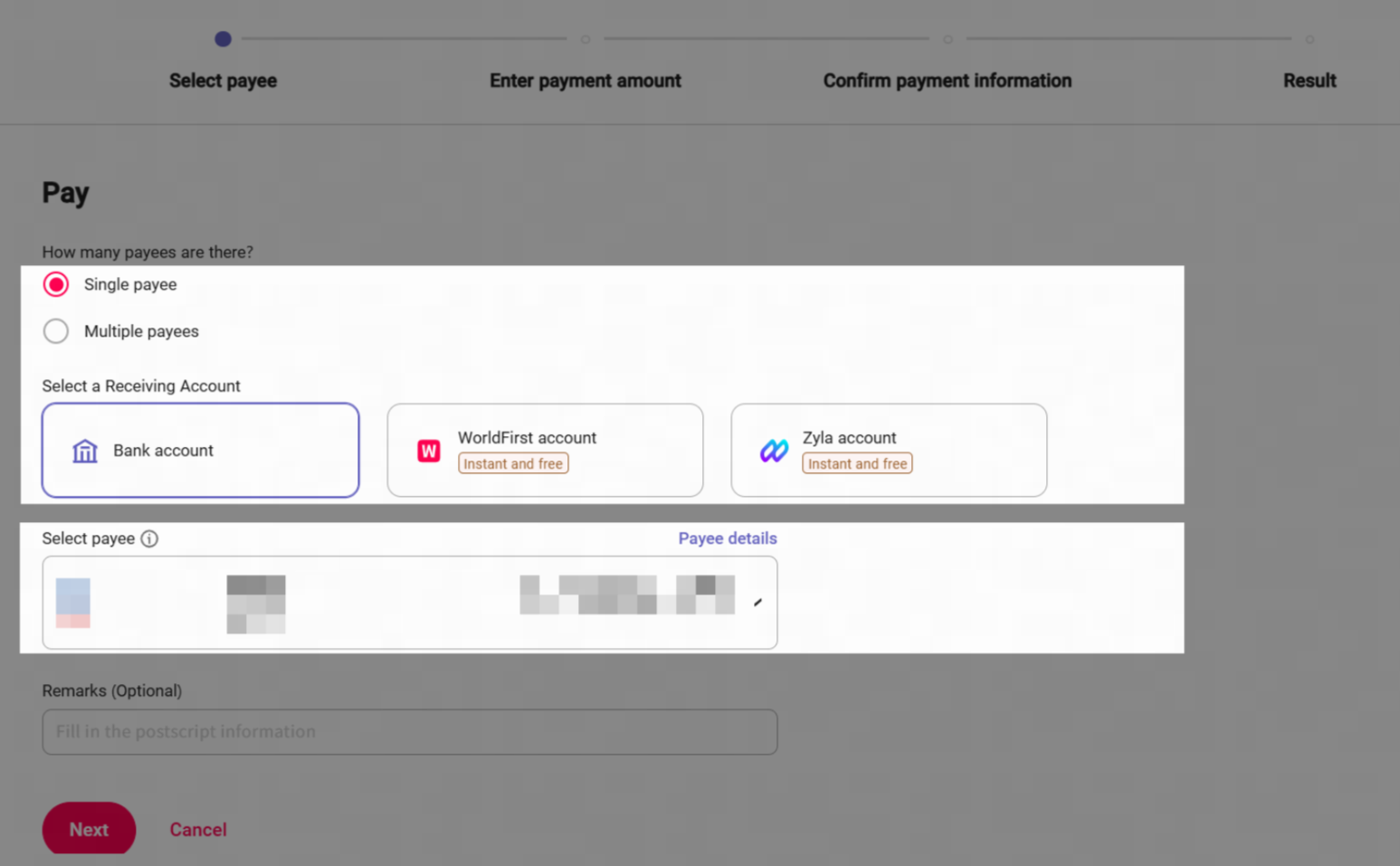Viewport: 1400px width, 866px height.
Task: Select the Single payee radio button
Action: coord(56,285)
